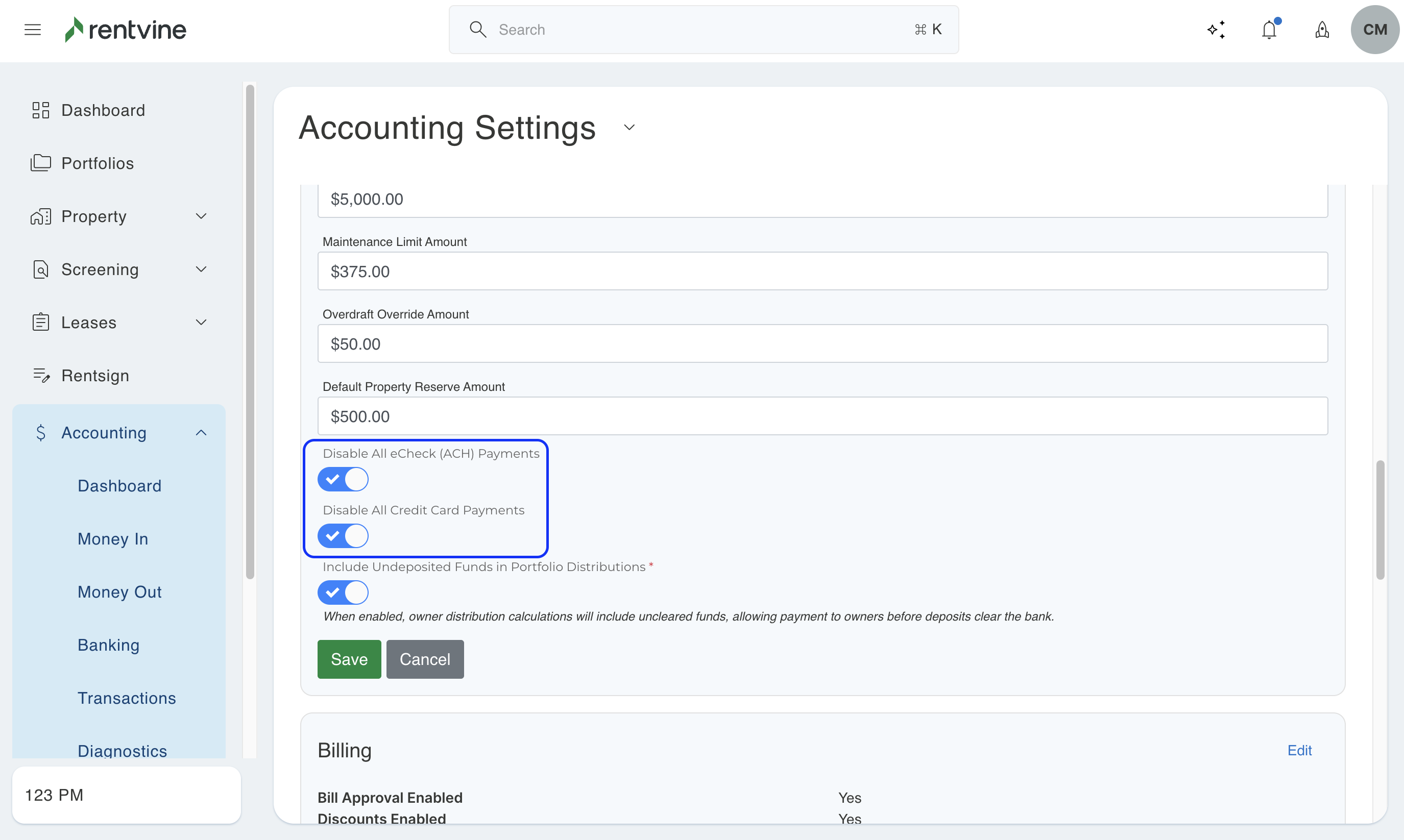Click the Rentsign pen icon
1404x840 pixels.
point(41,375)
